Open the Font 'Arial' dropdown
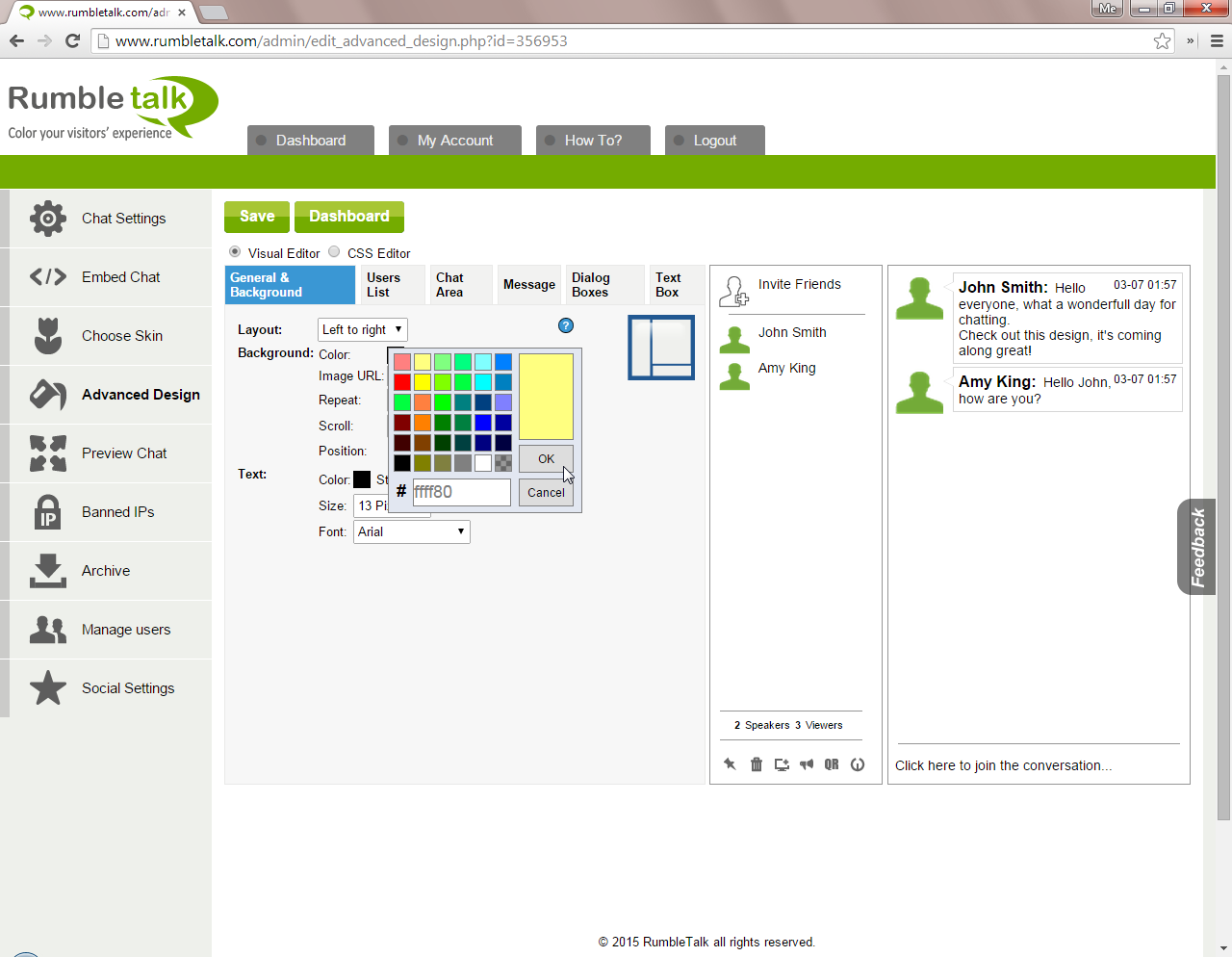The width and height of the screenshot is (1232, 957). (412, 531)
